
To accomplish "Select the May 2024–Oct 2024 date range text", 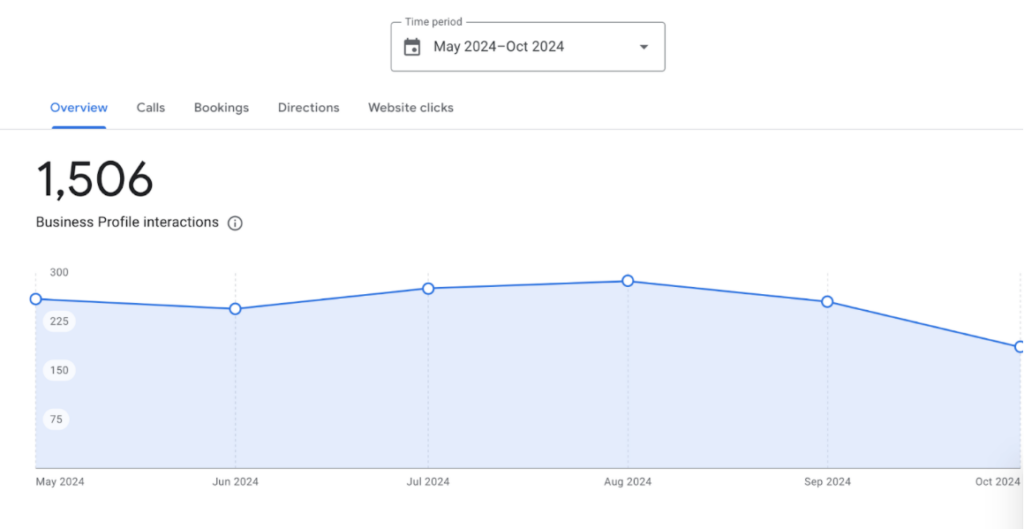I will (x=498, y=47).
